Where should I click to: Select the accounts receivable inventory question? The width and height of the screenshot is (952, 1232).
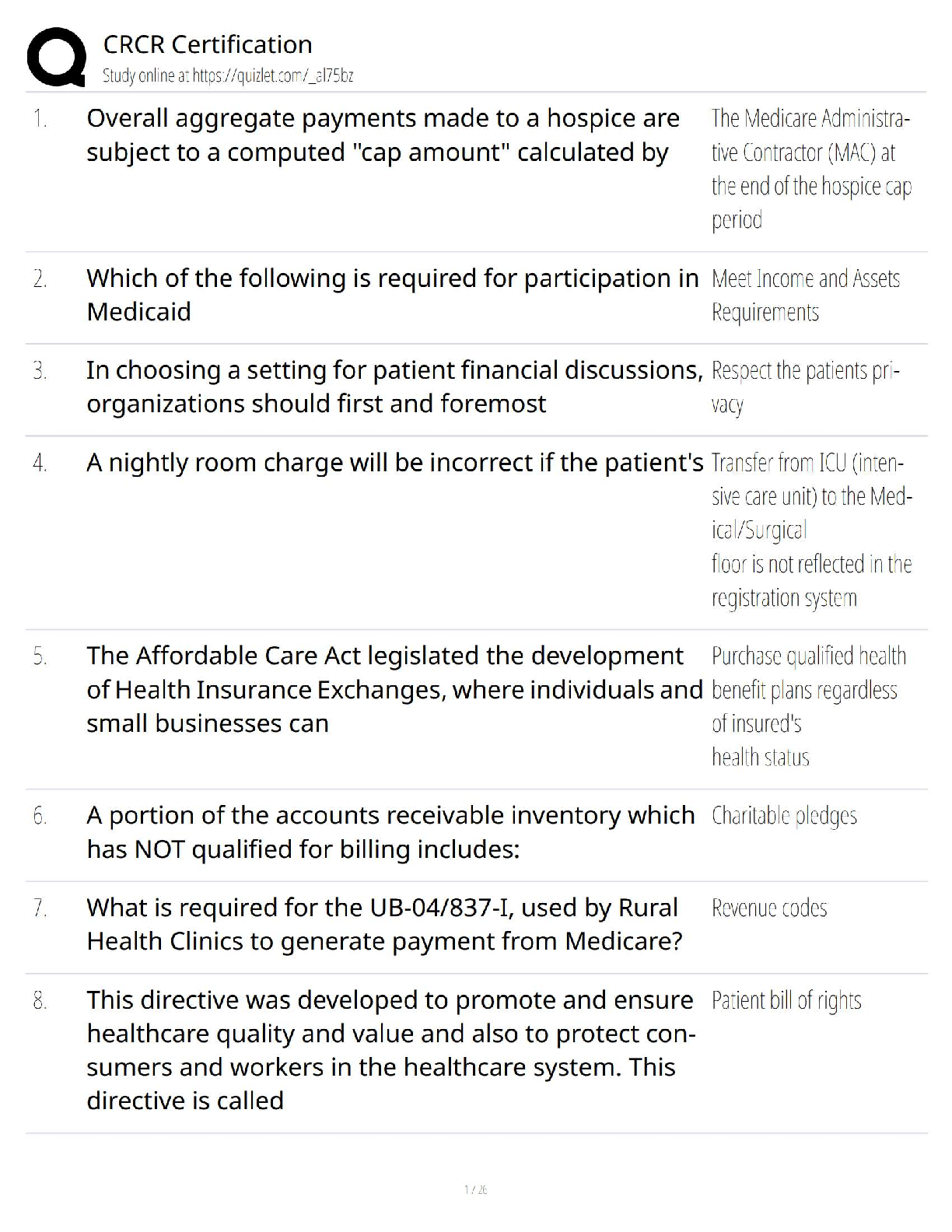point(390,832)
